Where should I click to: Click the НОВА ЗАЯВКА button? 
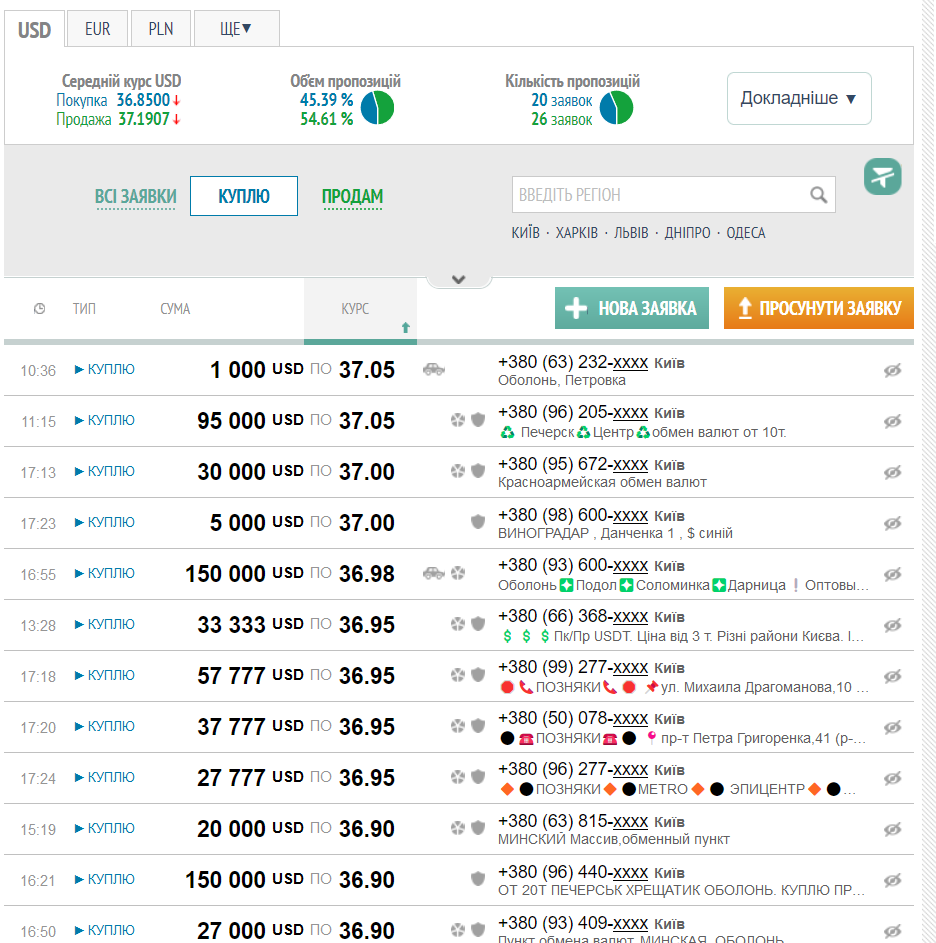[632, 308]
